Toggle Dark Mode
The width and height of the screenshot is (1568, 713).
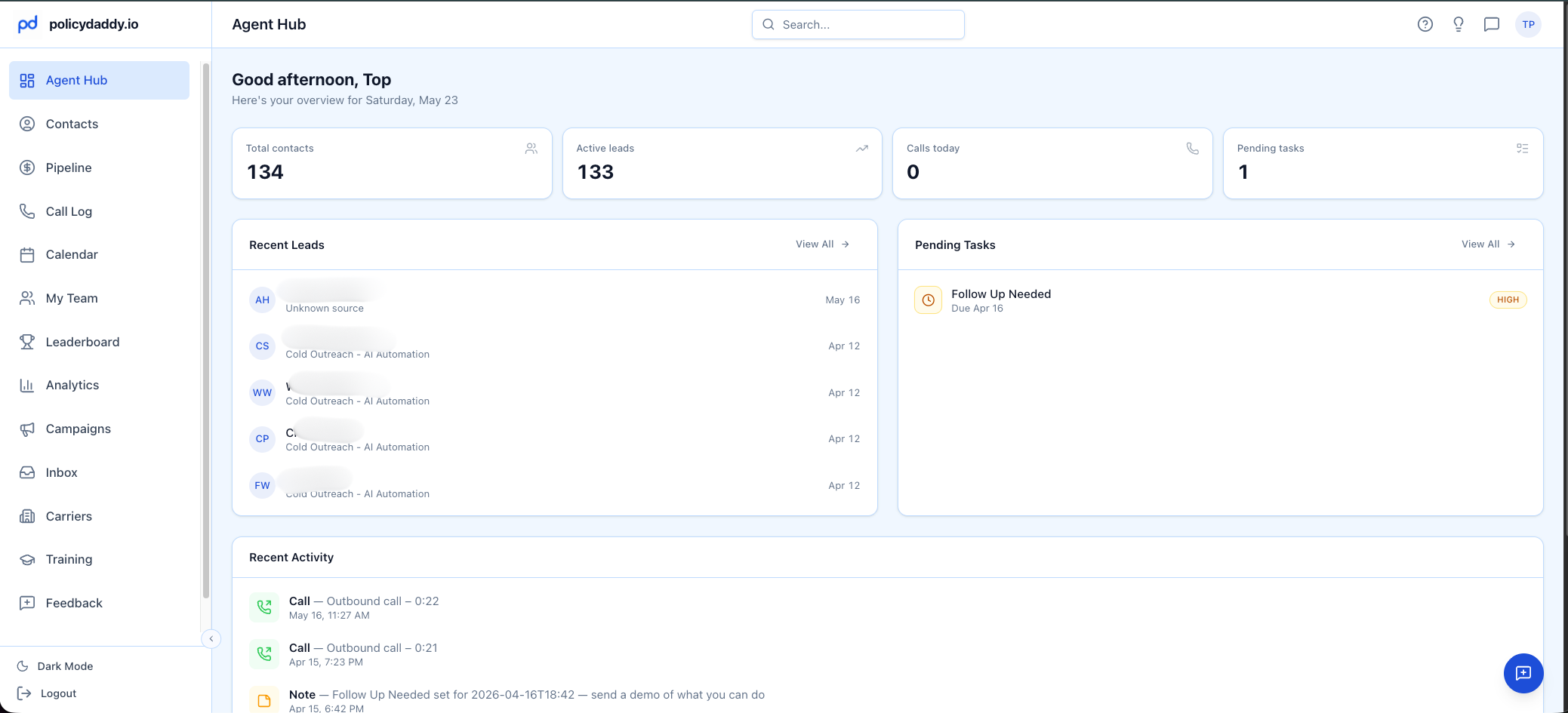click(56, 666)
